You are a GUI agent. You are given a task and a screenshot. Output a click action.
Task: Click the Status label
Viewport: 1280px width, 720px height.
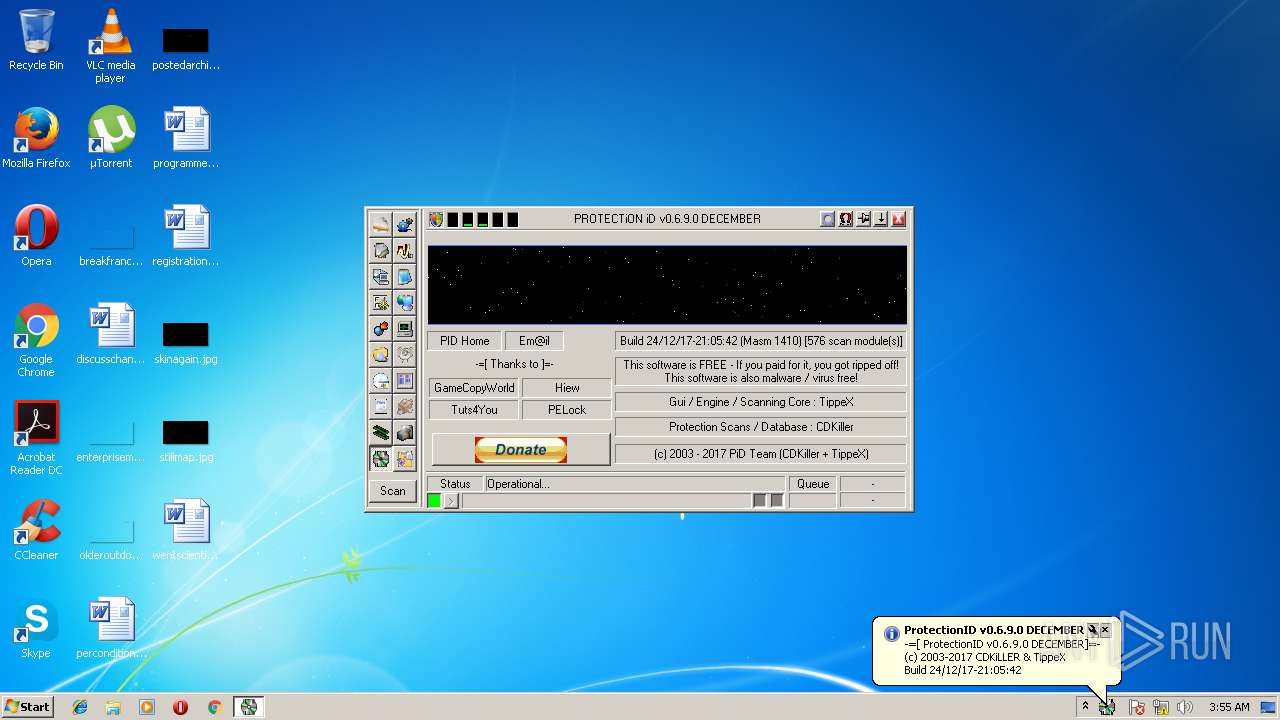pos(455,484)
